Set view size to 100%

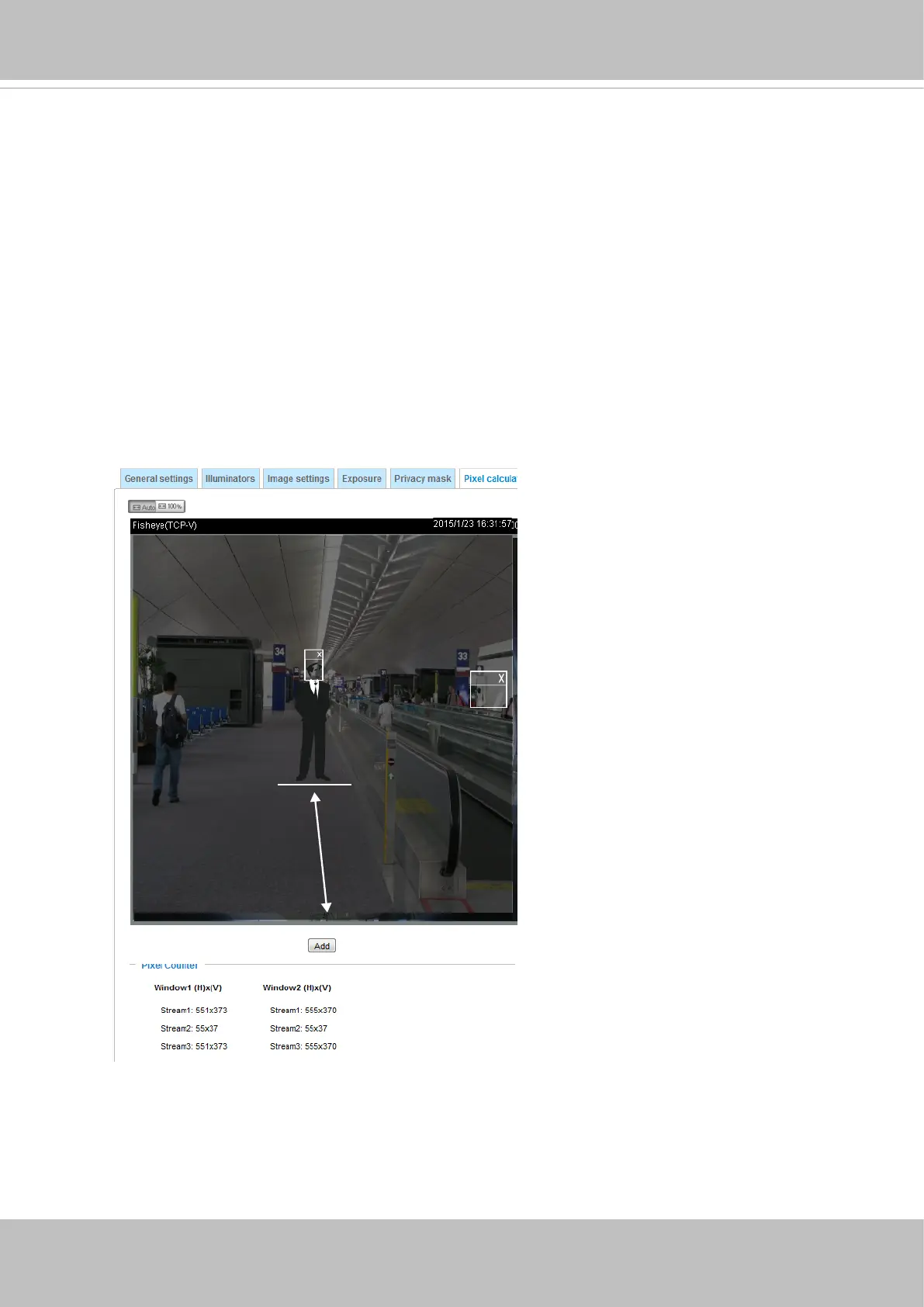[171, 507]
